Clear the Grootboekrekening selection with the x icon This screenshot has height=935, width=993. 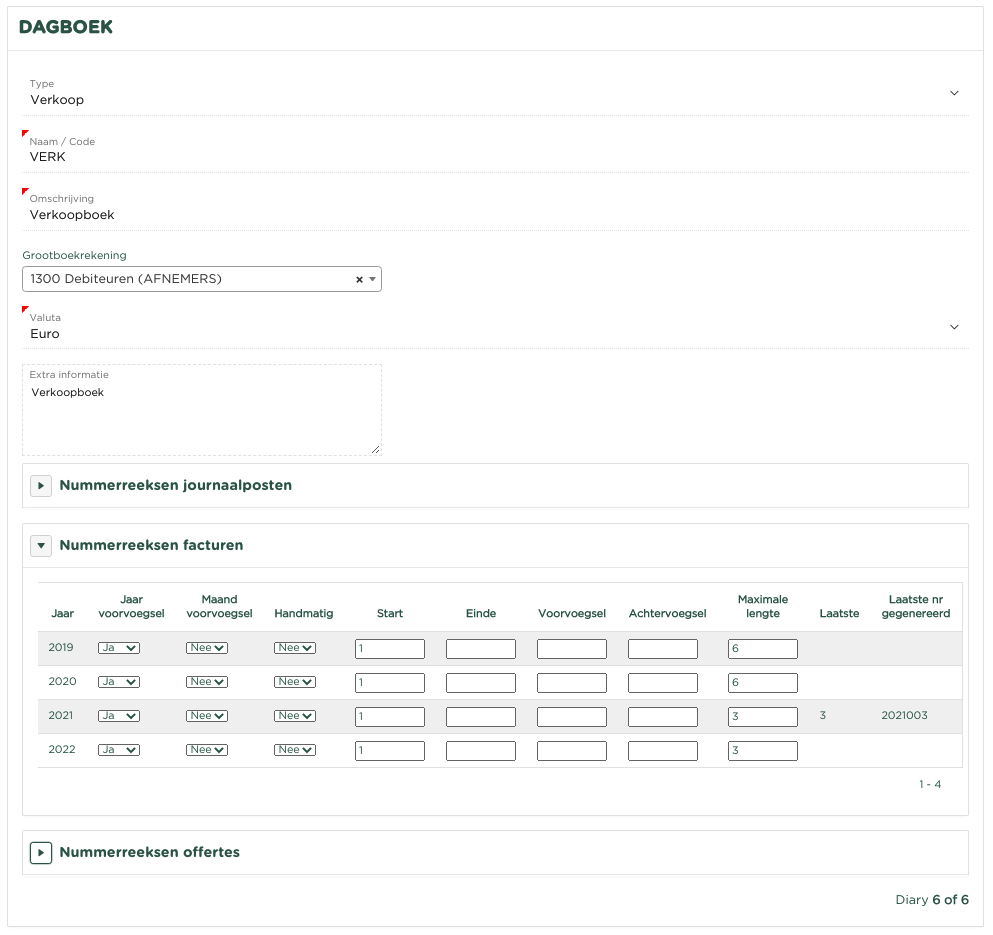pos(359,280)
